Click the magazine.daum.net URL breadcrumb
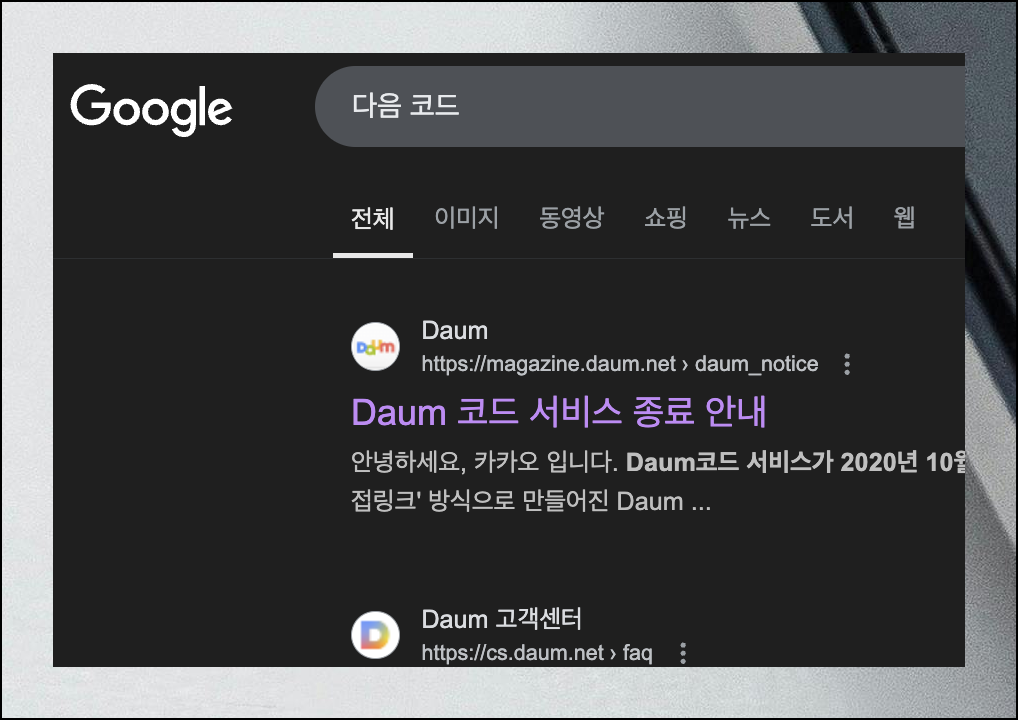The image size is (1018, 720). coord(620,364)
